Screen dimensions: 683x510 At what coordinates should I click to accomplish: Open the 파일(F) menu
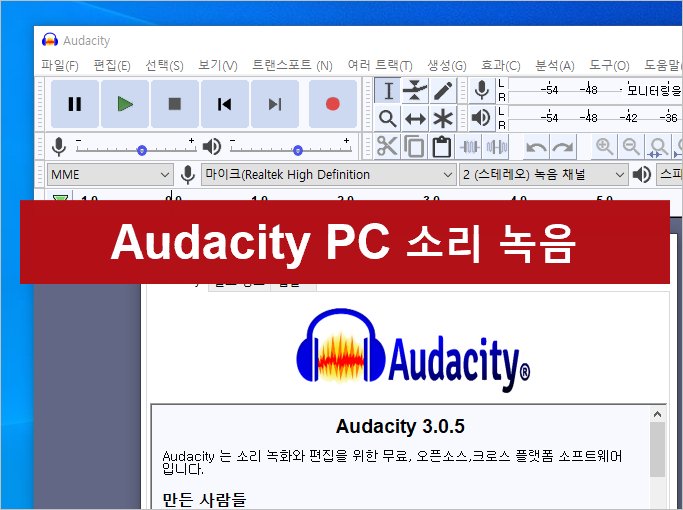tap(60, 65)
